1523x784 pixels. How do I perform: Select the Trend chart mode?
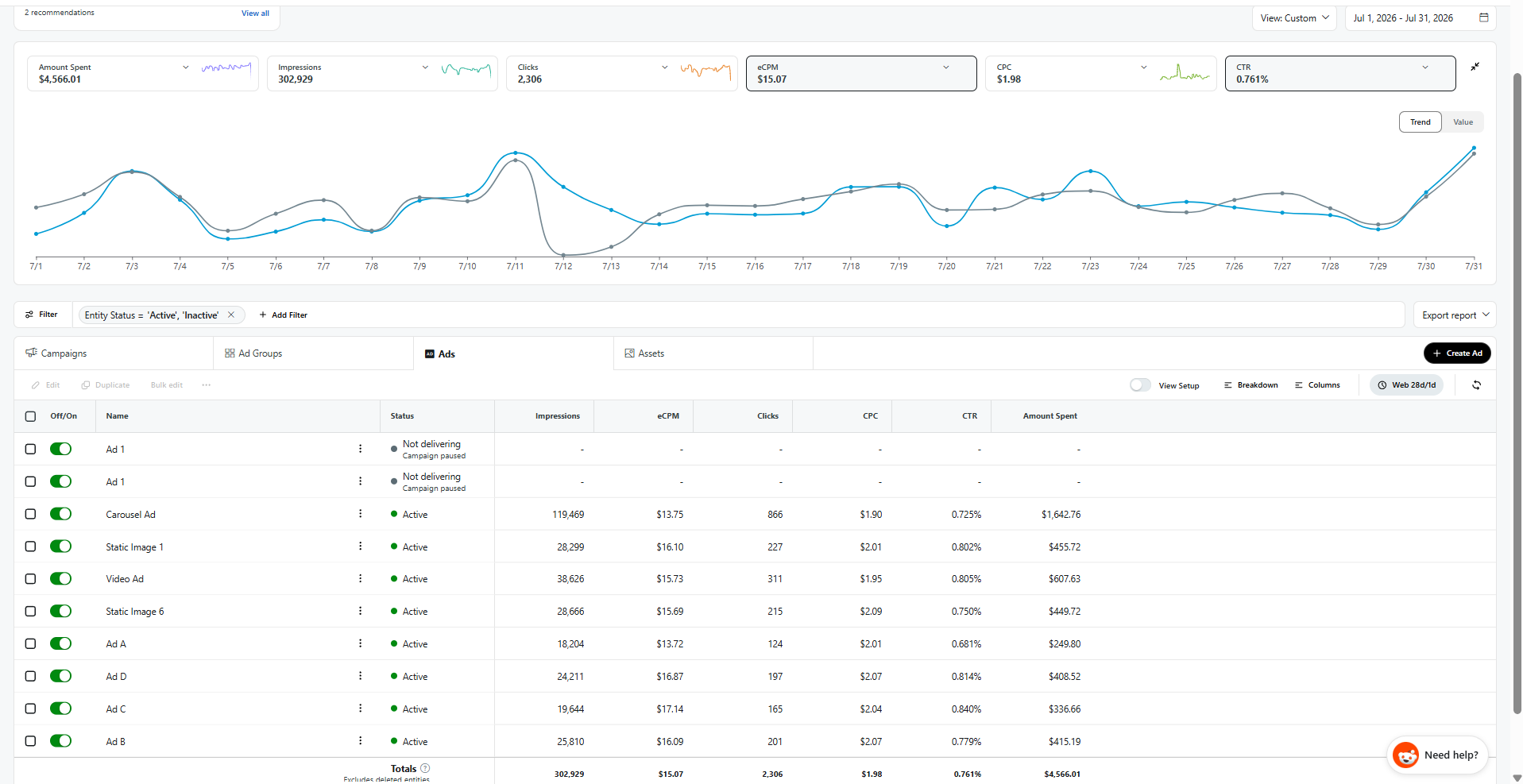pos(1420,122)
